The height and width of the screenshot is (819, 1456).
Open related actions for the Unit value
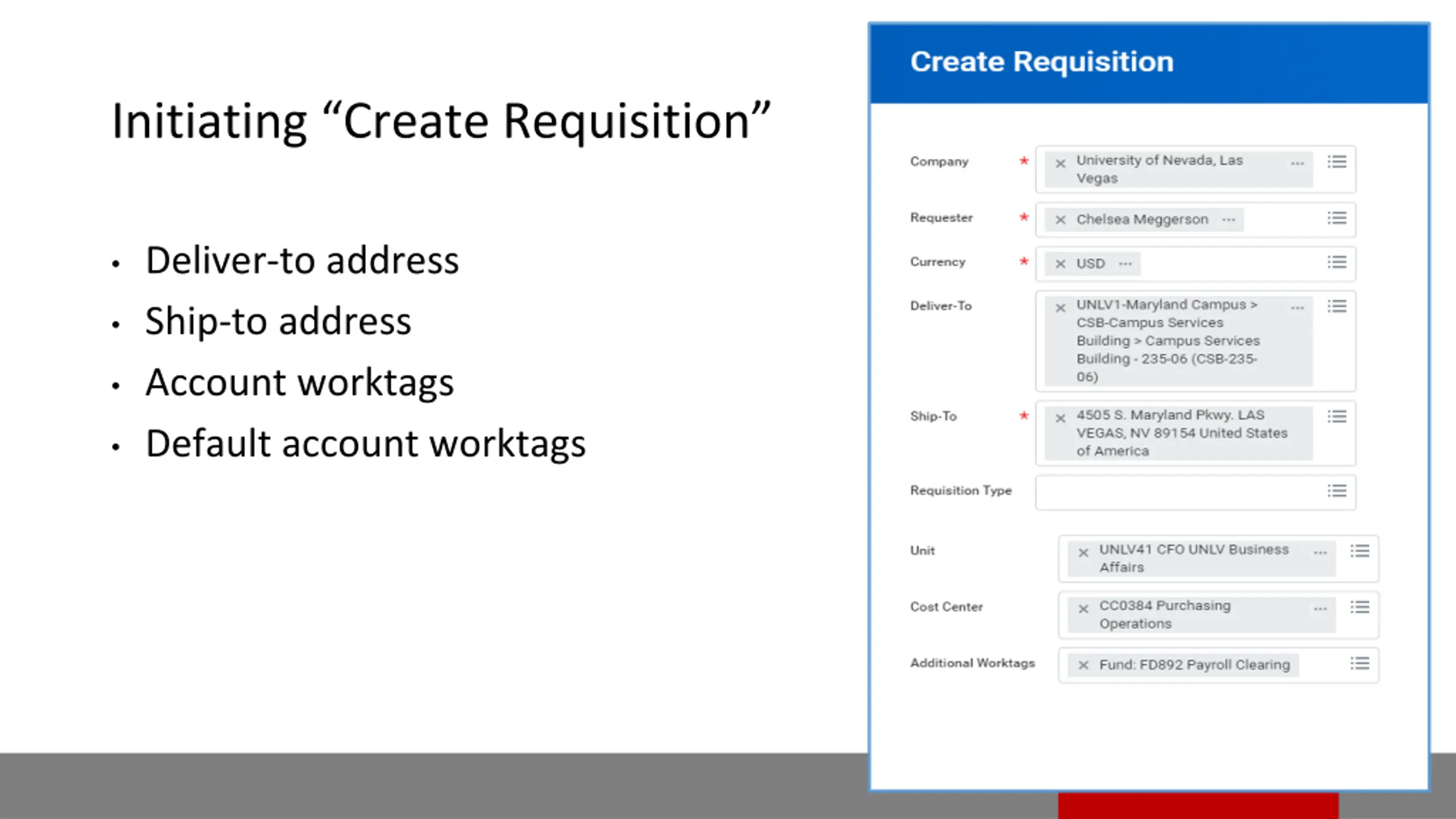1320,553
